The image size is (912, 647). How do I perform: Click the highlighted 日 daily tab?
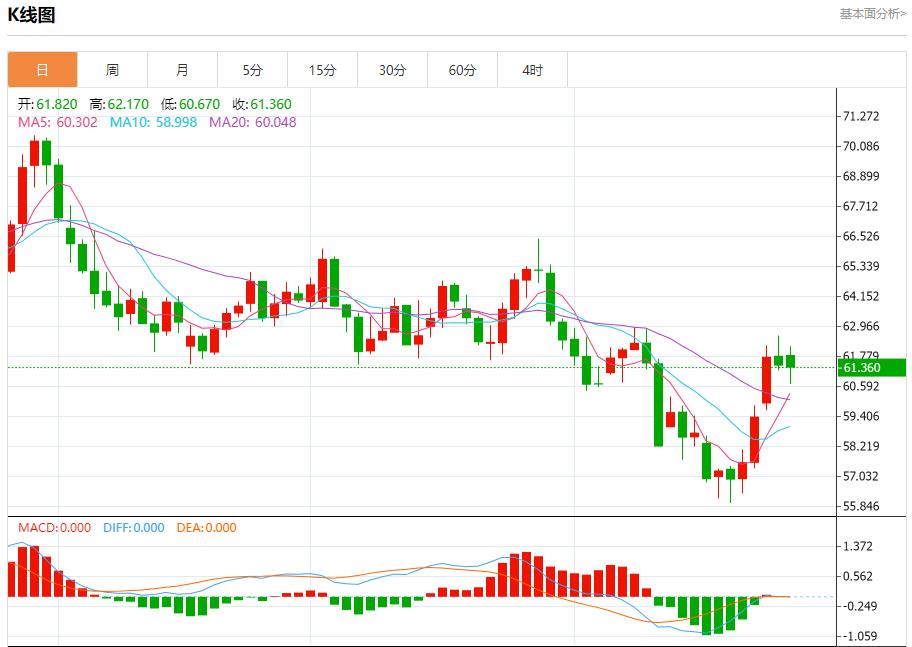click(42, 70)
